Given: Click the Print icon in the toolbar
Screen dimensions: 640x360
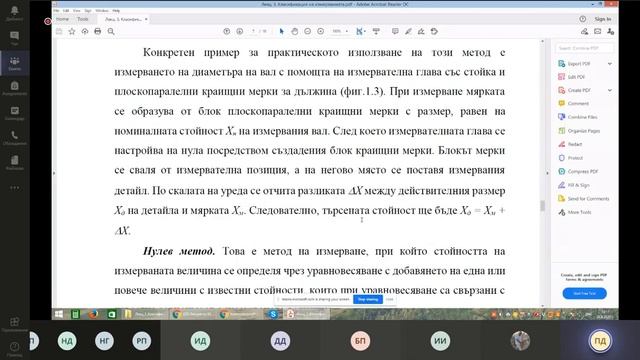Looking at the screenshot, I should click(x=98, y=31).
